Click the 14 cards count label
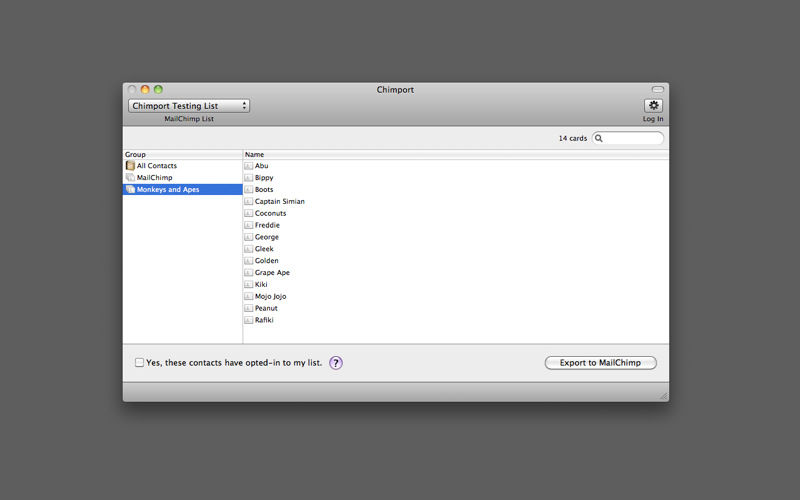This screenshot has height=500, width=800. (572, 138)
